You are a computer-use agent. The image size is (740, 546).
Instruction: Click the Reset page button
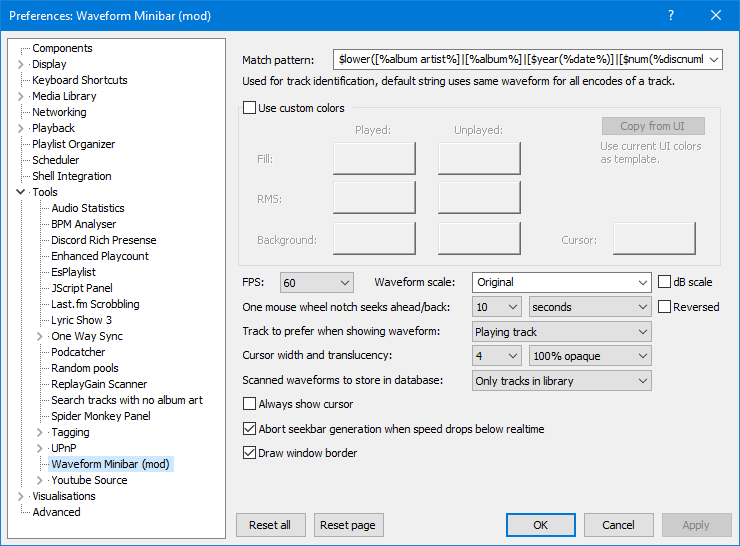(x=349, y=525)
